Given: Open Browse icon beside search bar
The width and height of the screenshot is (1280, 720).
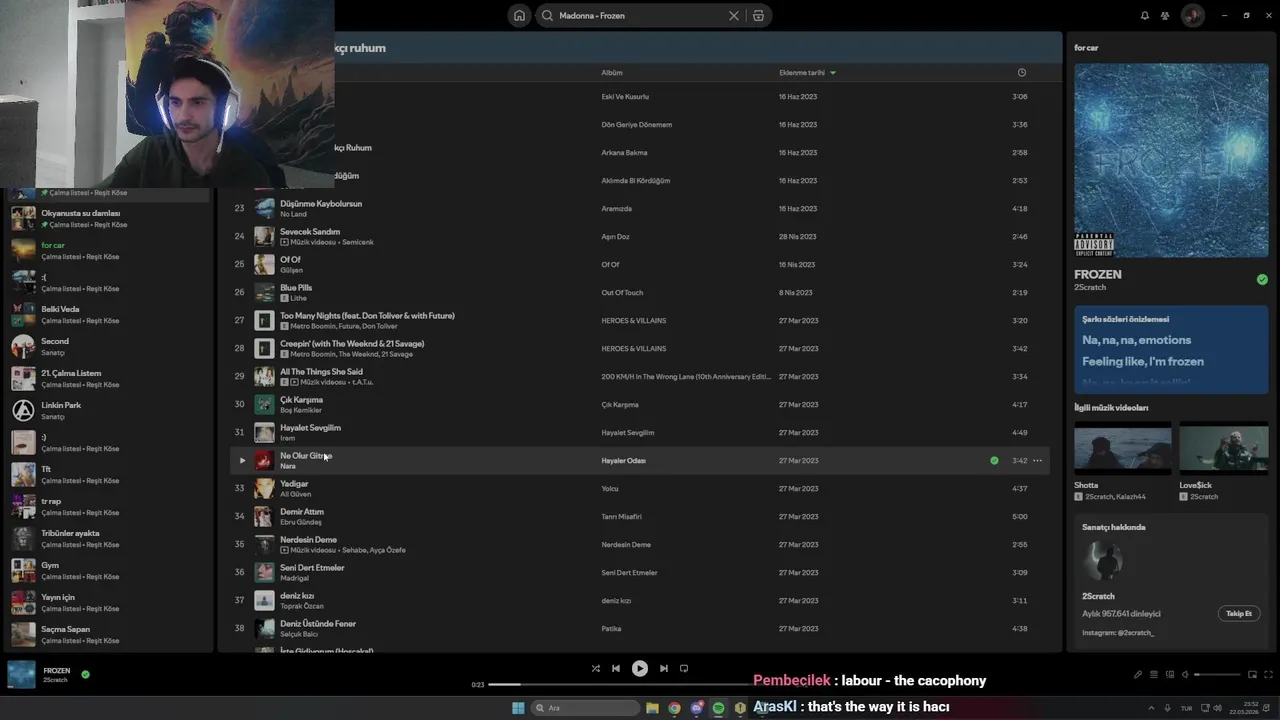Looking at the screenshot, I should (x=758, y=16).
